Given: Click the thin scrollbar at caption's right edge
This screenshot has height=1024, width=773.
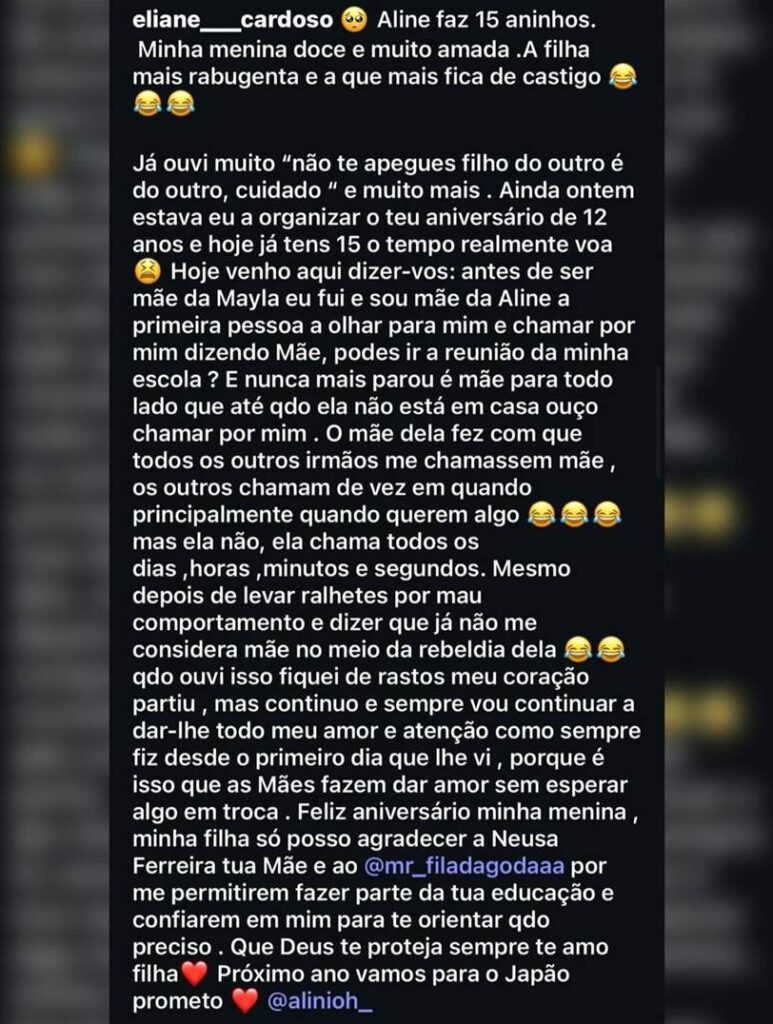Looking at the screenshot, I should point(658,421).
